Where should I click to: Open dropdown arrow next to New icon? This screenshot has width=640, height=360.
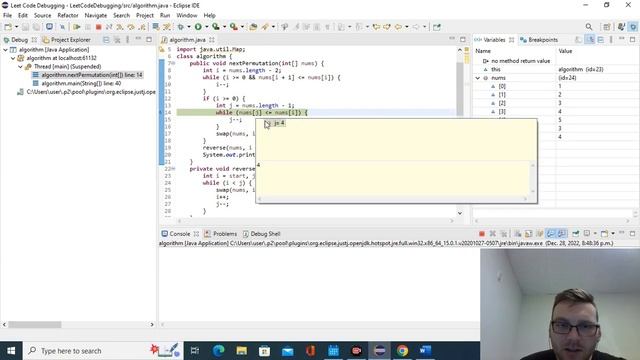click(16, 27)
